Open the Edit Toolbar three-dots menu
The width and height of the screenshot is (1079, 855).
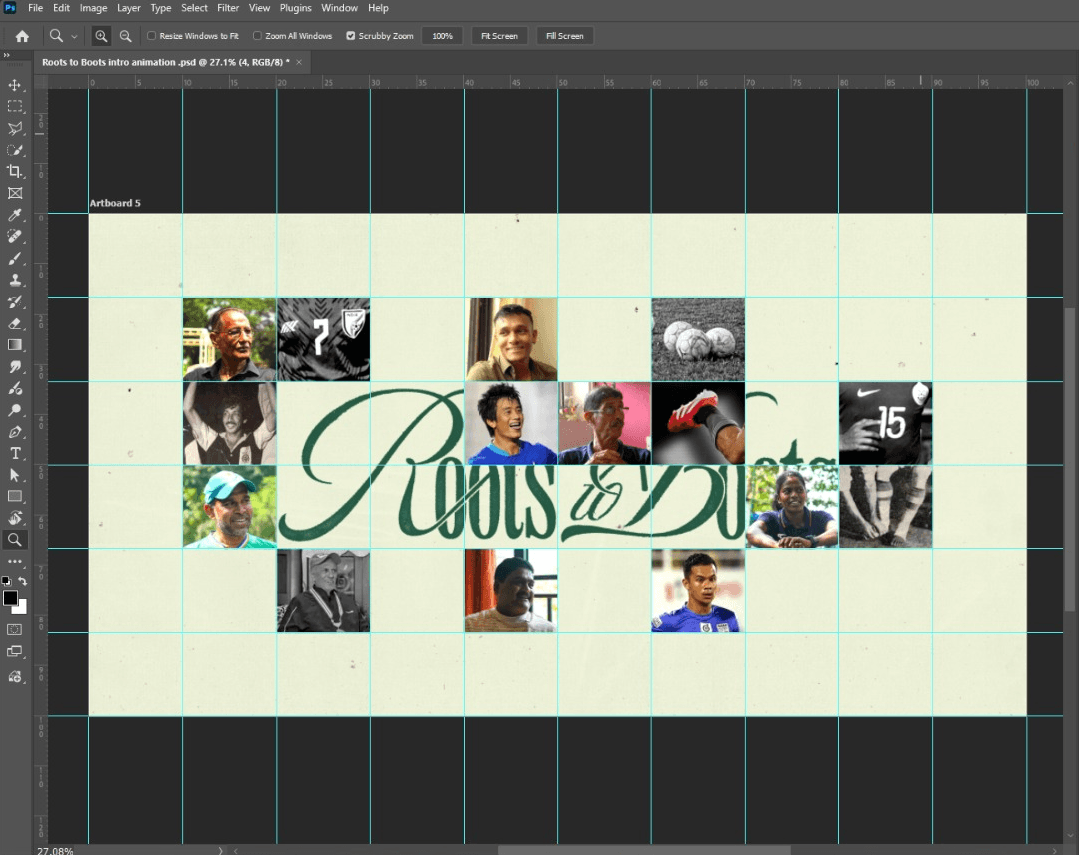14,562
